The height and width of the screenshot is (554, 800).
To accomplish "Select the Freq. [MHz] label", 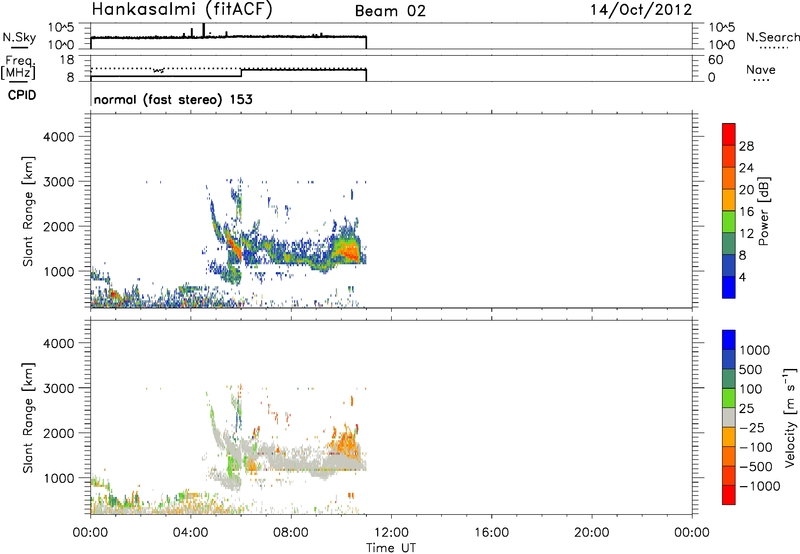I will click(18, 68).
